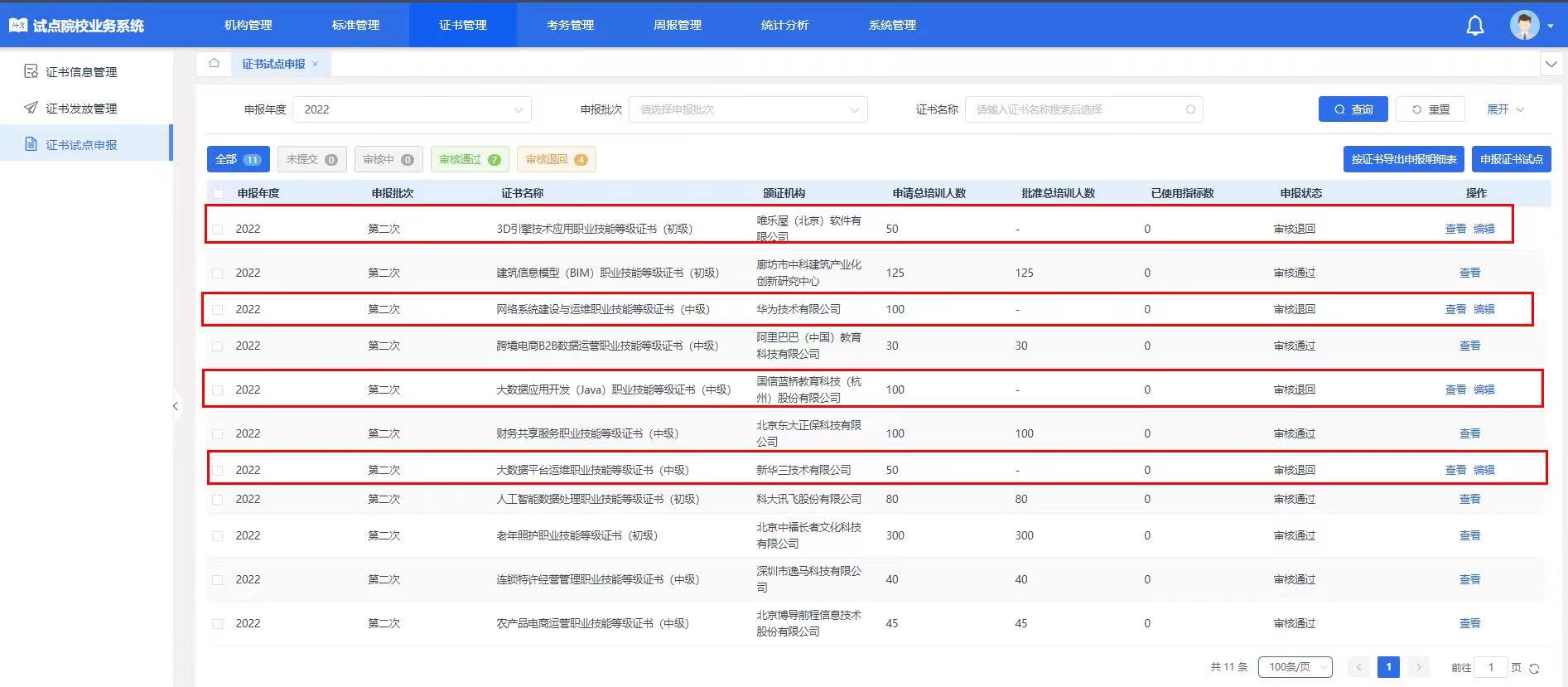
Task: Click search icon in 证书名称 field
Action: coord(1190,109)
